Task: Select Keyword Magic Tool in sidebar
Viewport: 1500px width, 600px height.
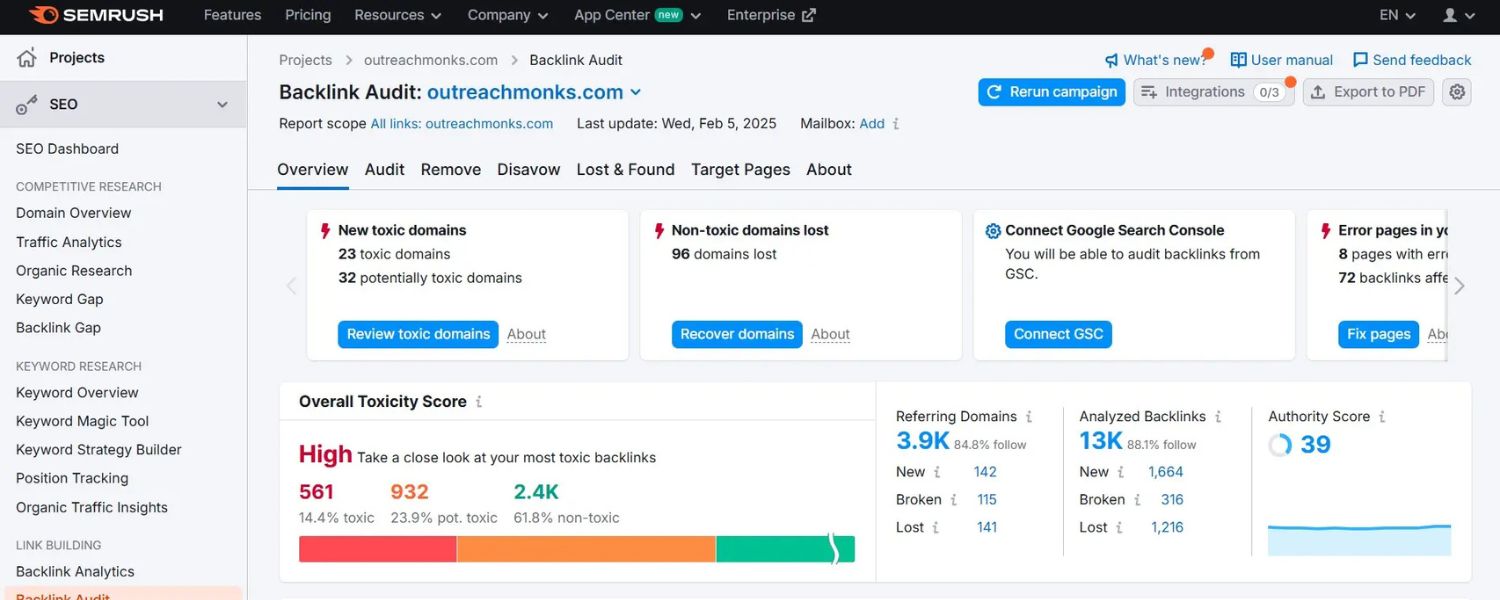Action: pos(82,421)
